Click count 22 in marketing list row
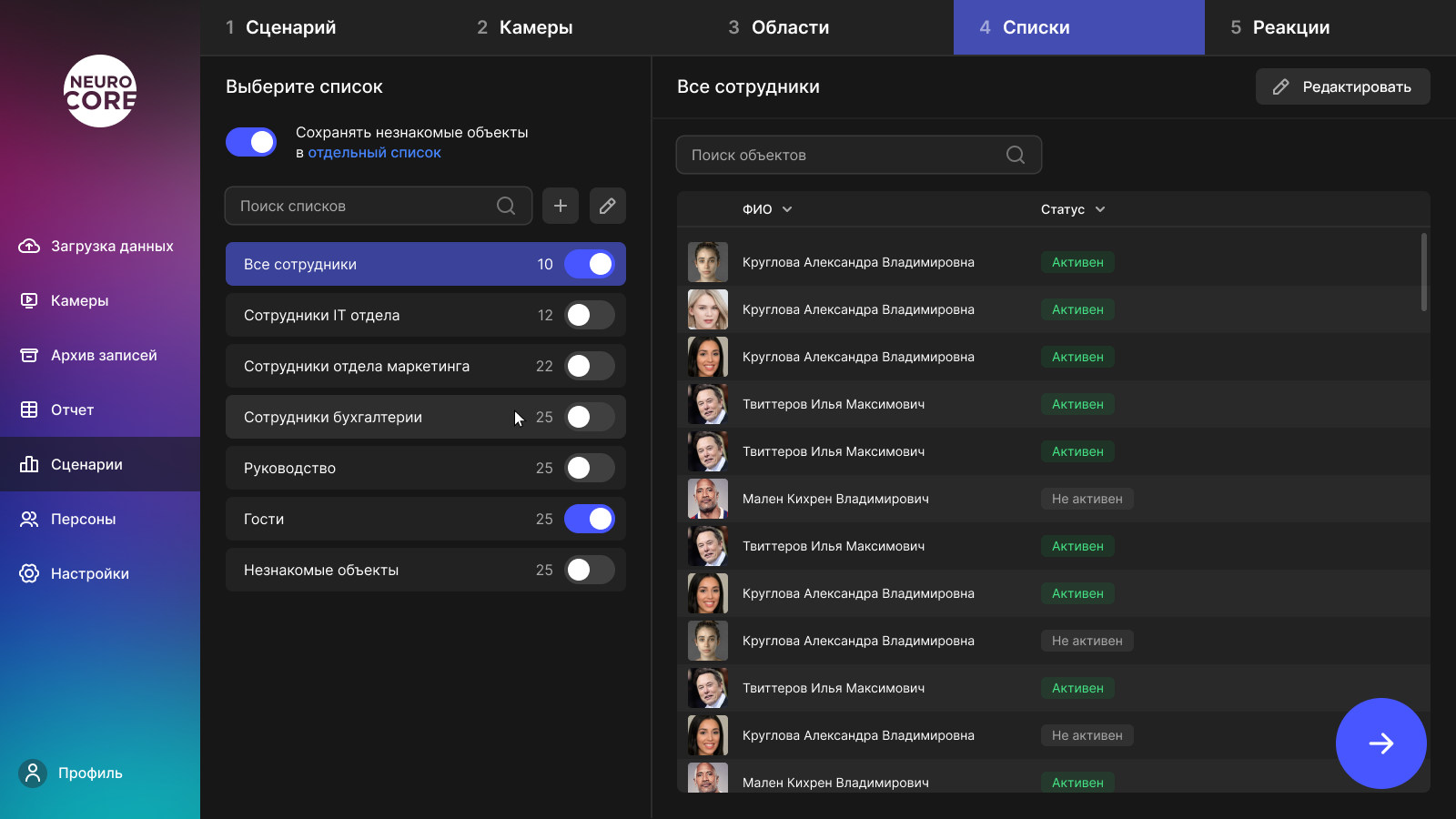 click(544, 366)
